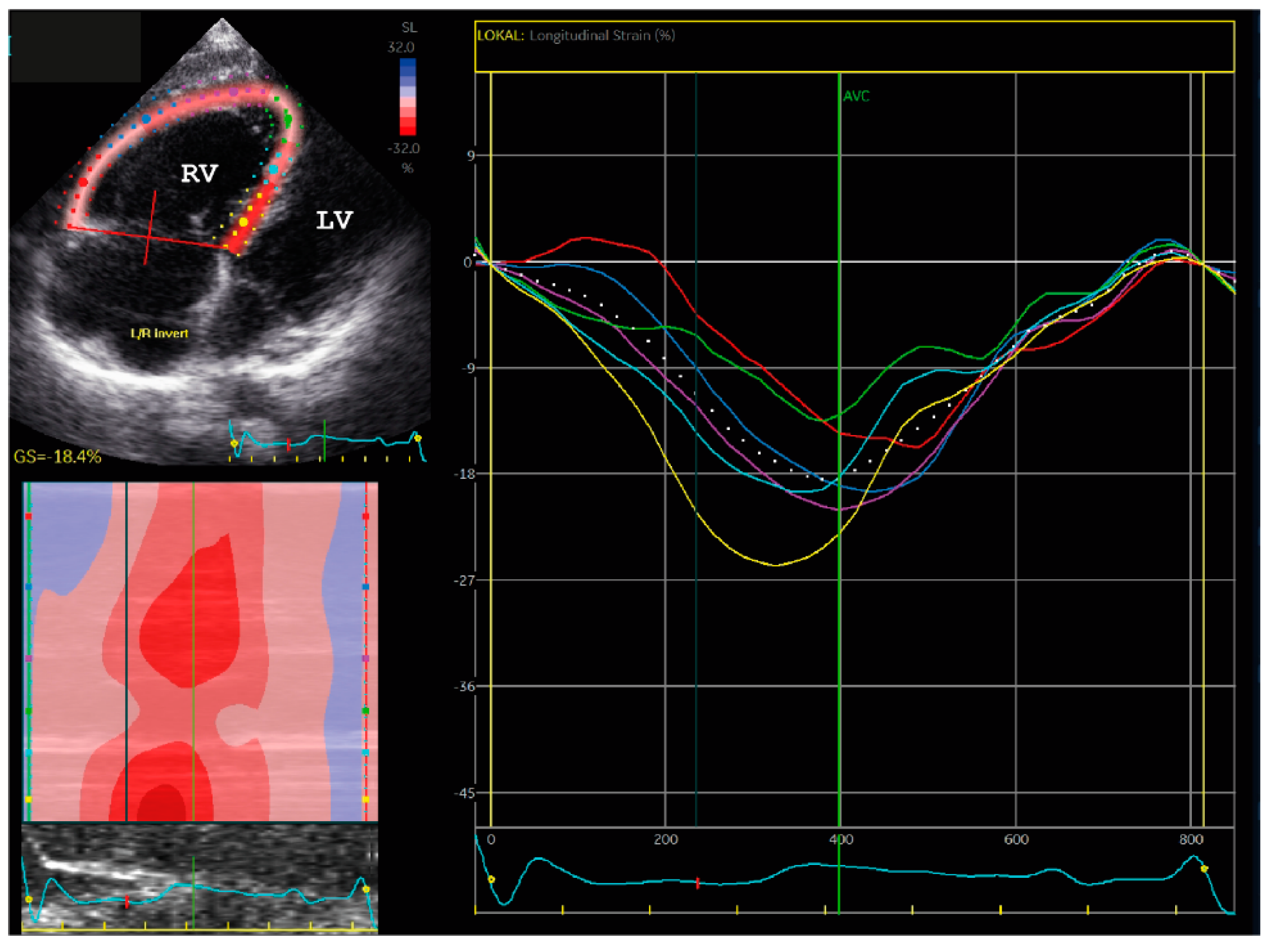Click the LV chamber label
The image size is (1276, 952).
click(334, 220)
